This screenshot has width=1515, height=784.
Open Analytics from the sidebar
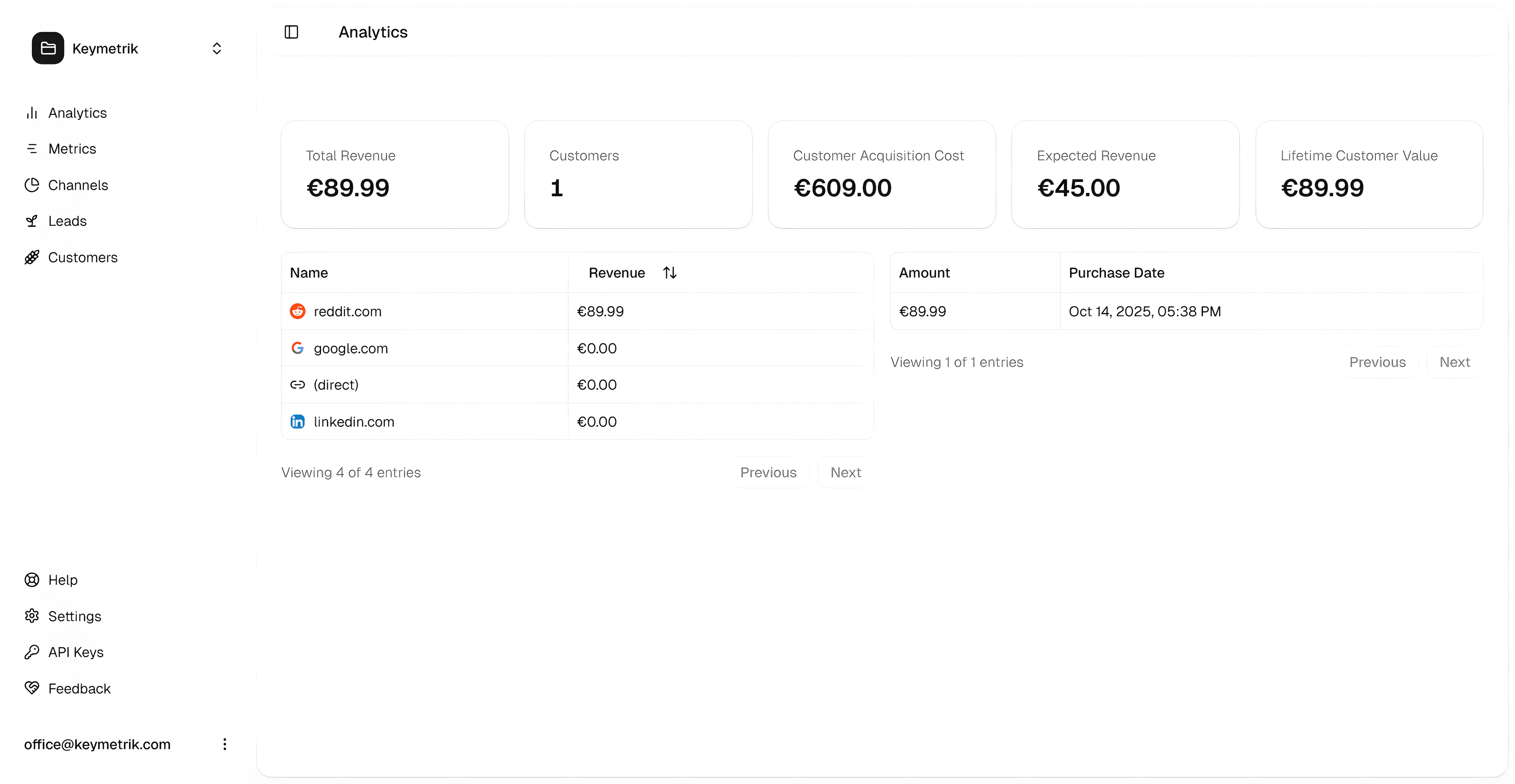click(77, 113)
